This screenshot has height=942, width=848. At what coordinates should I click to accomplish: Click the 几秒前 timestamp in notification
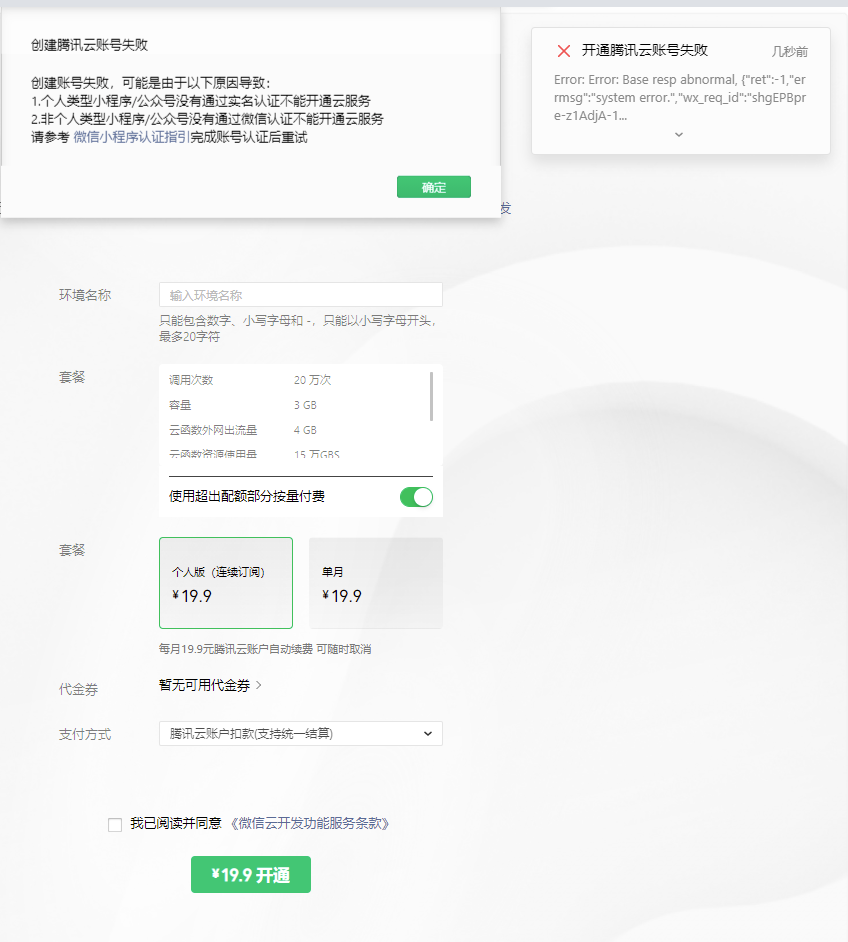(x=789, y=52)
